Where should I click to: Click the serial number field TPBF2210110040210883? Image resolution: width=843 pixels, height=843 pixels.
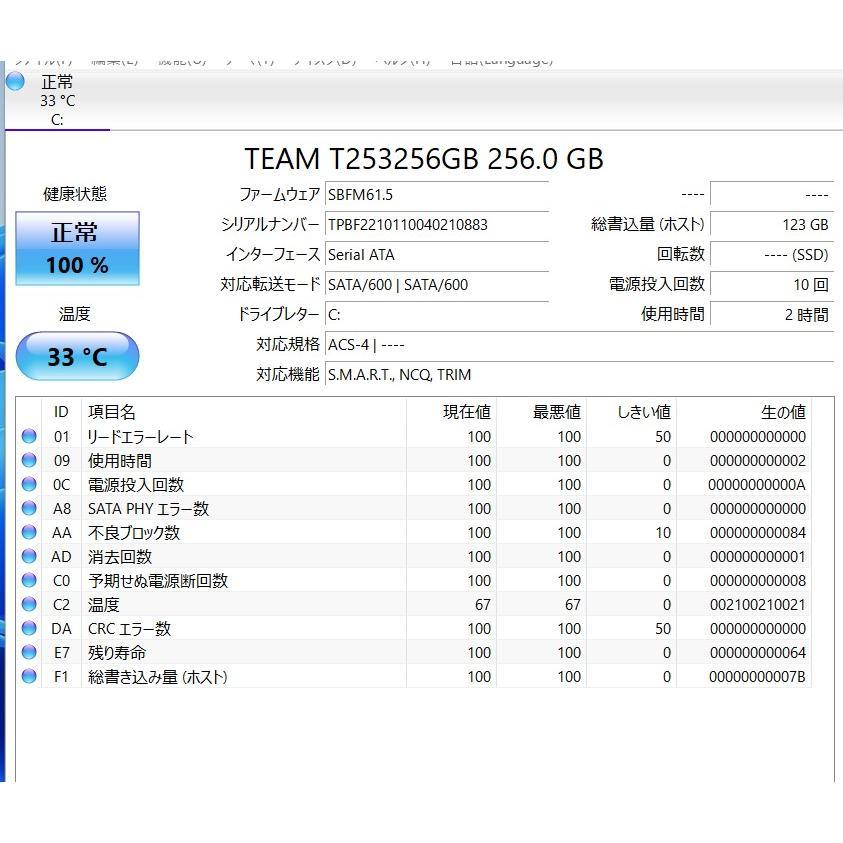coord(437,225)
